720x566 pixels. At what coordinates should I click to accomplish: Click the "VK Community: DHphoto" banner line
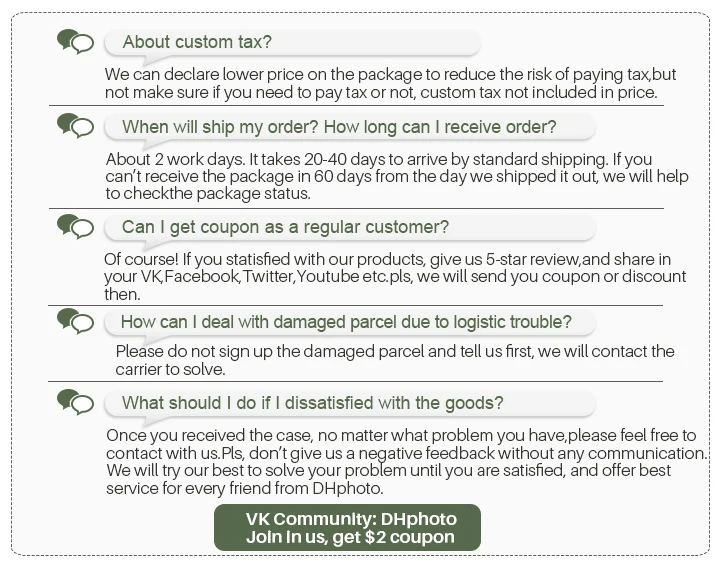coord(351,519)
